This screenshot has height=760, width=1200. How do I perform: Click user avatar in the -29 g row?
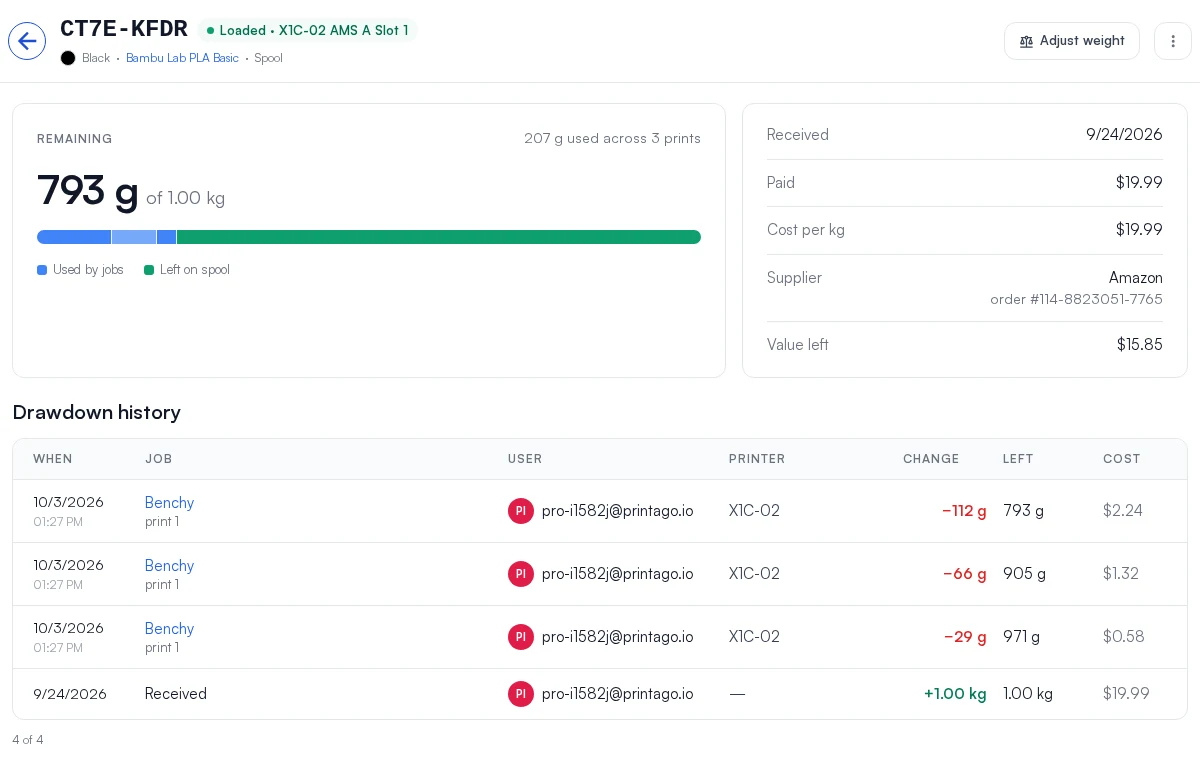pyautogui.click(x=521, y=637)
